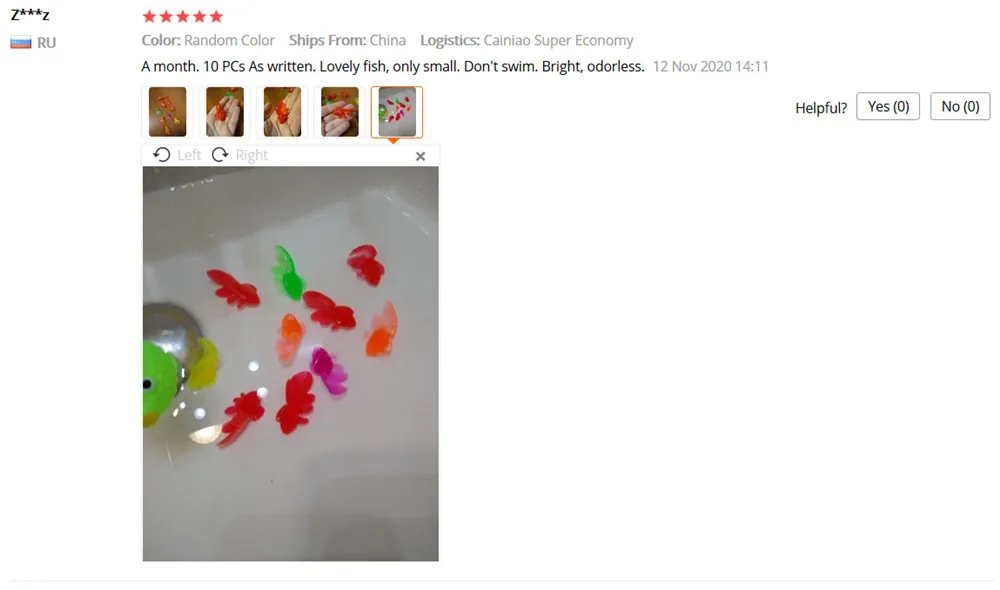Click reviewer name Z***z
The image size is (1000, 590).
(x=30, y=14)
